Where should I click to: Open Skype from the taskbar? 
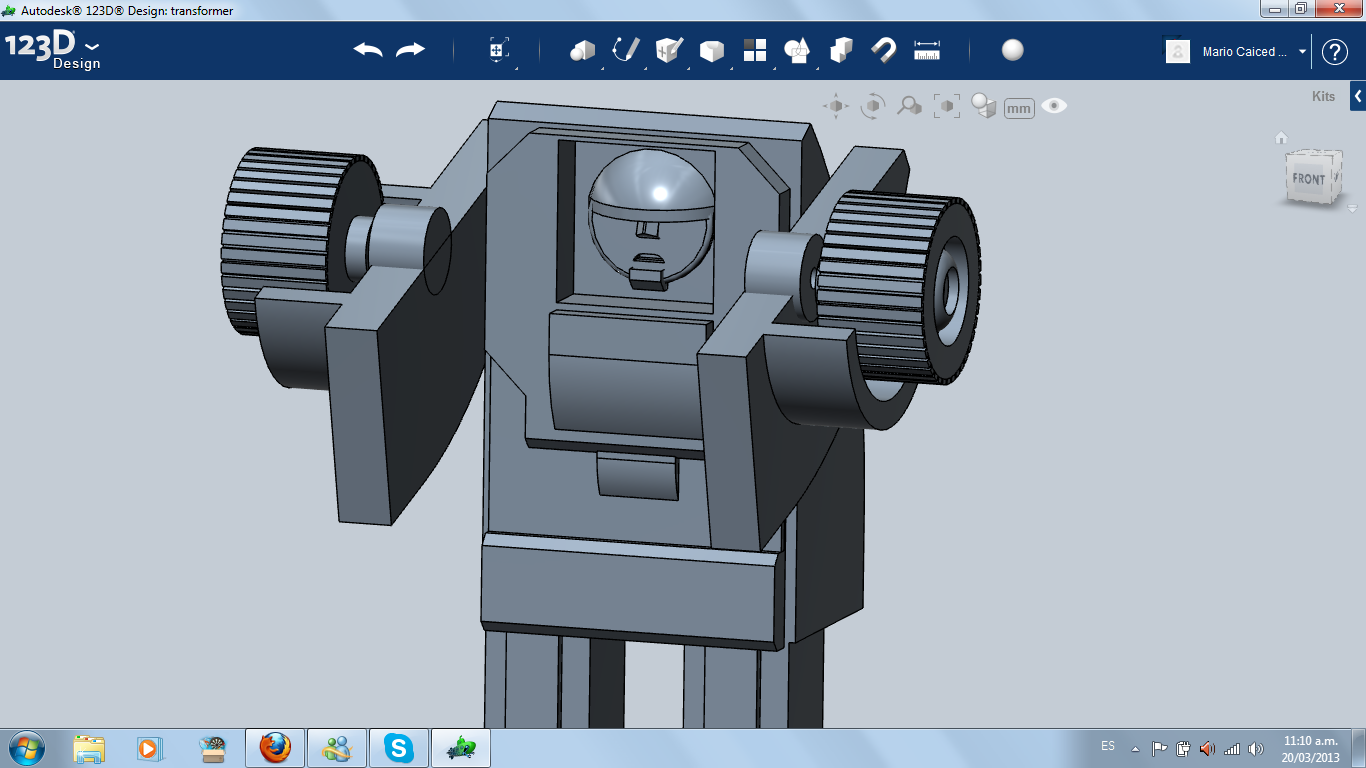coord(399,748)
